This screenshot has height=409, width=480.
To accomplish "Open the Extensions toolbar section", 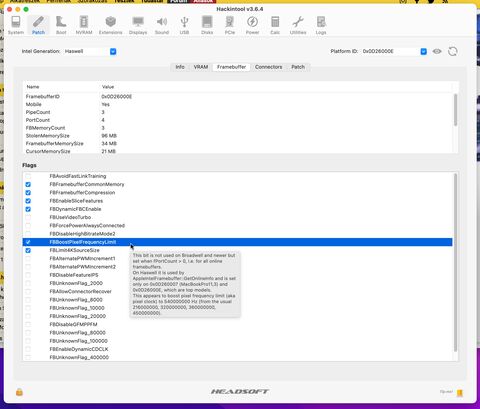I will point(110,25).
